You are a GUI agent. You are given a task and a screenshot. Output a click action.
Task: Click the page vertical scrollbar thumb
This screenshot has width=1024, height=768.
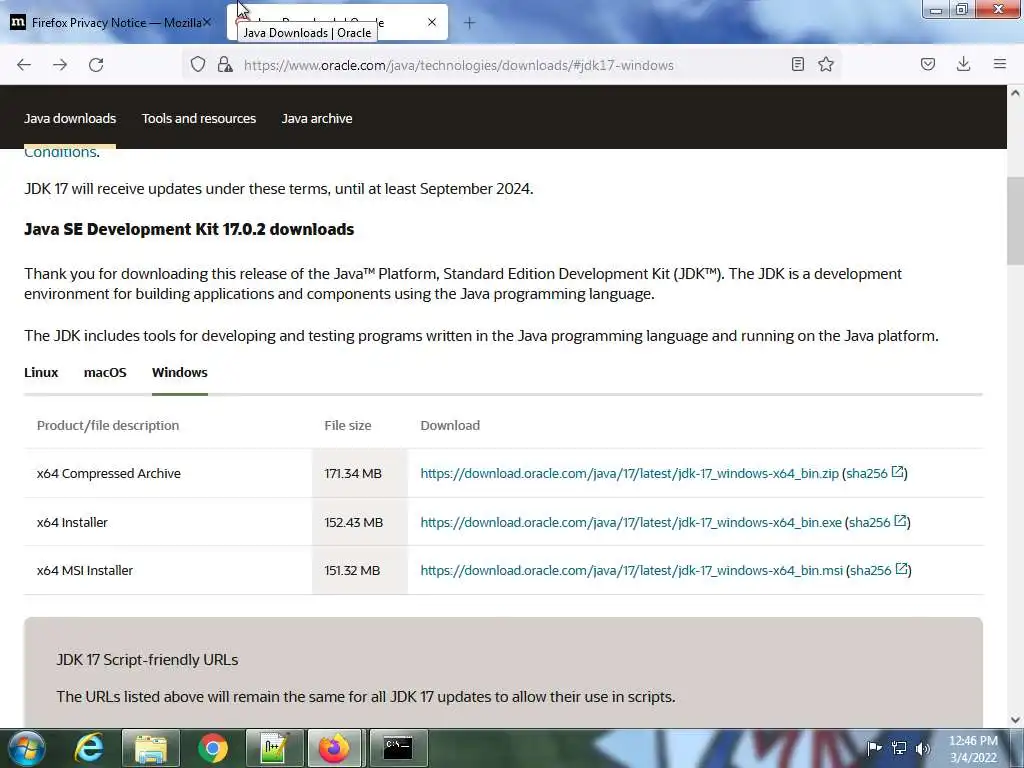pyautogui.click(x=1015, y=220)
